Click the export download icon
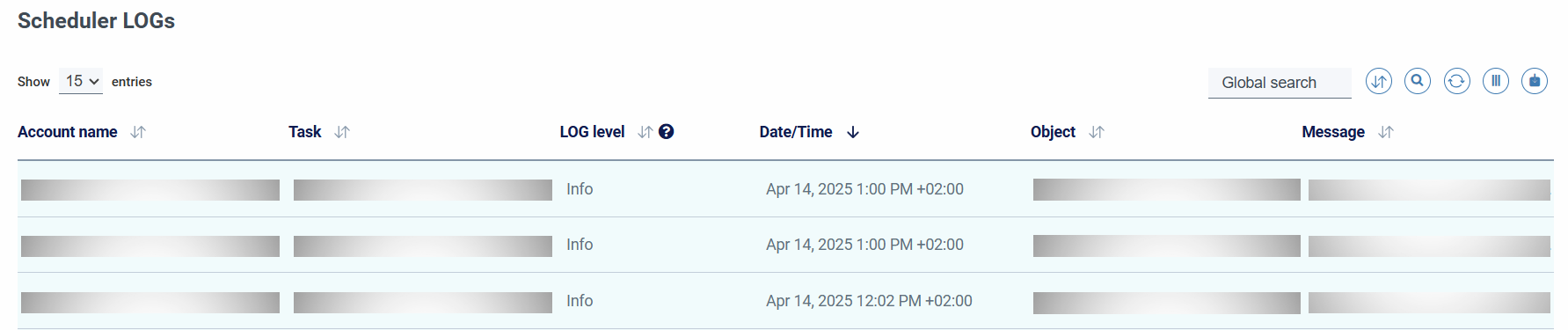The width and height of the screenshot is (1568, 330). (1535, 82)
